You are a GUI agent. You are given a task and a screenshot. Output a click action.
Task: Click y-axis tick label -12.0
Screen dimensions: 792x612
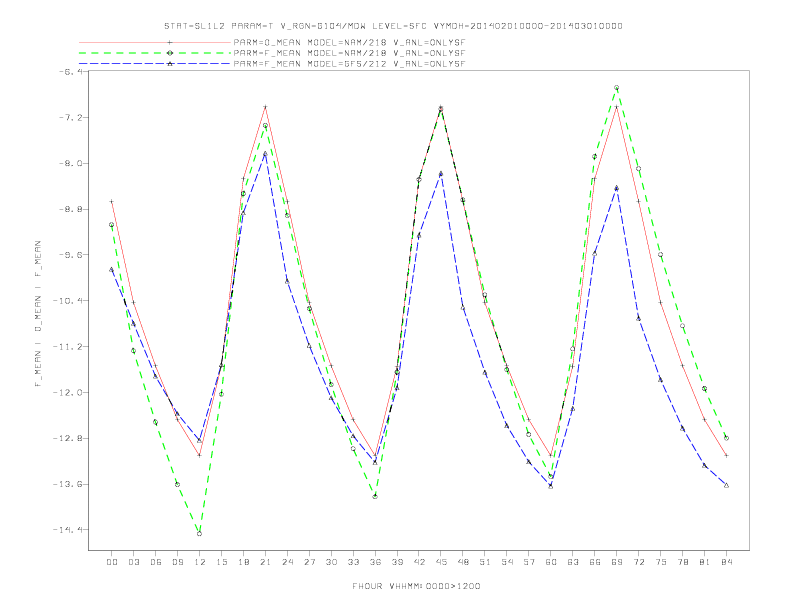68,392
